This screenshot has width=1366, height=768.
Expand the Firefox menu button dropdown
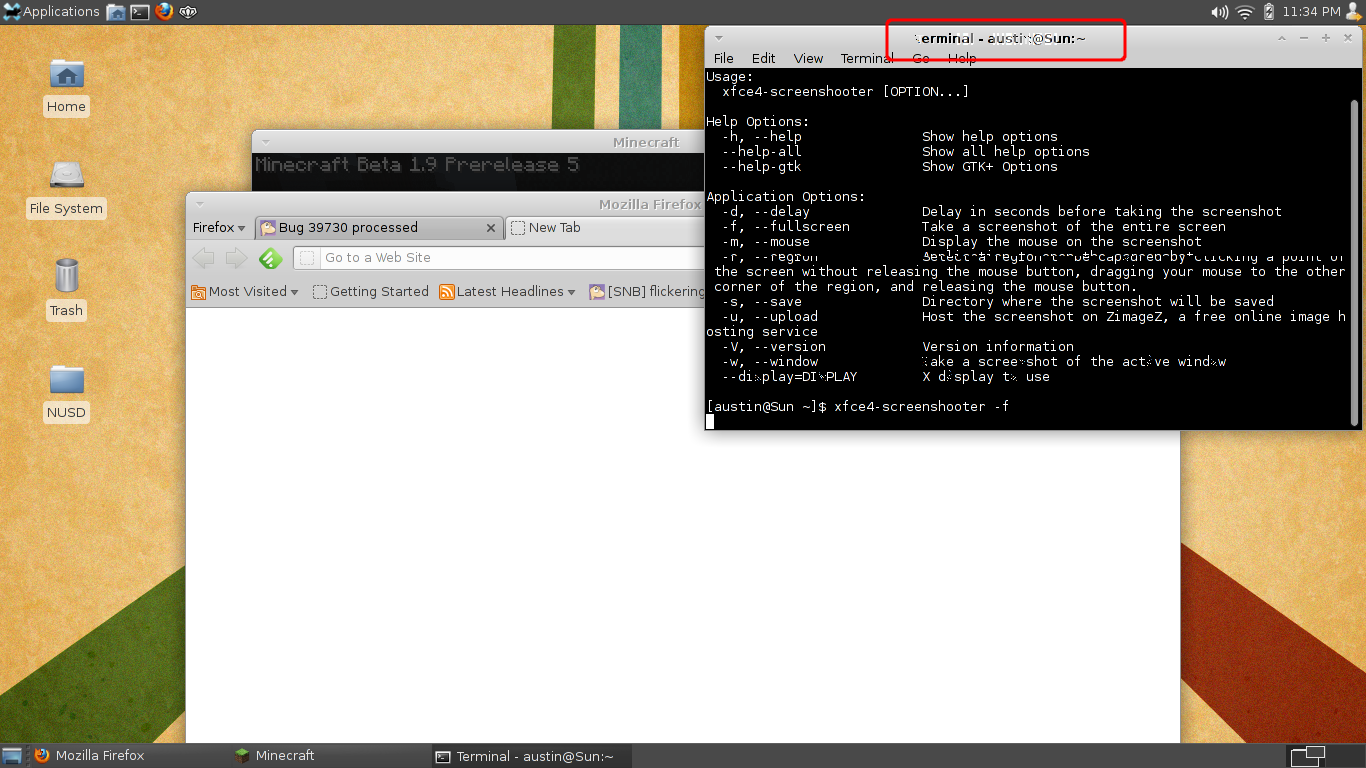pyautogui.click(x=219, y=228)
